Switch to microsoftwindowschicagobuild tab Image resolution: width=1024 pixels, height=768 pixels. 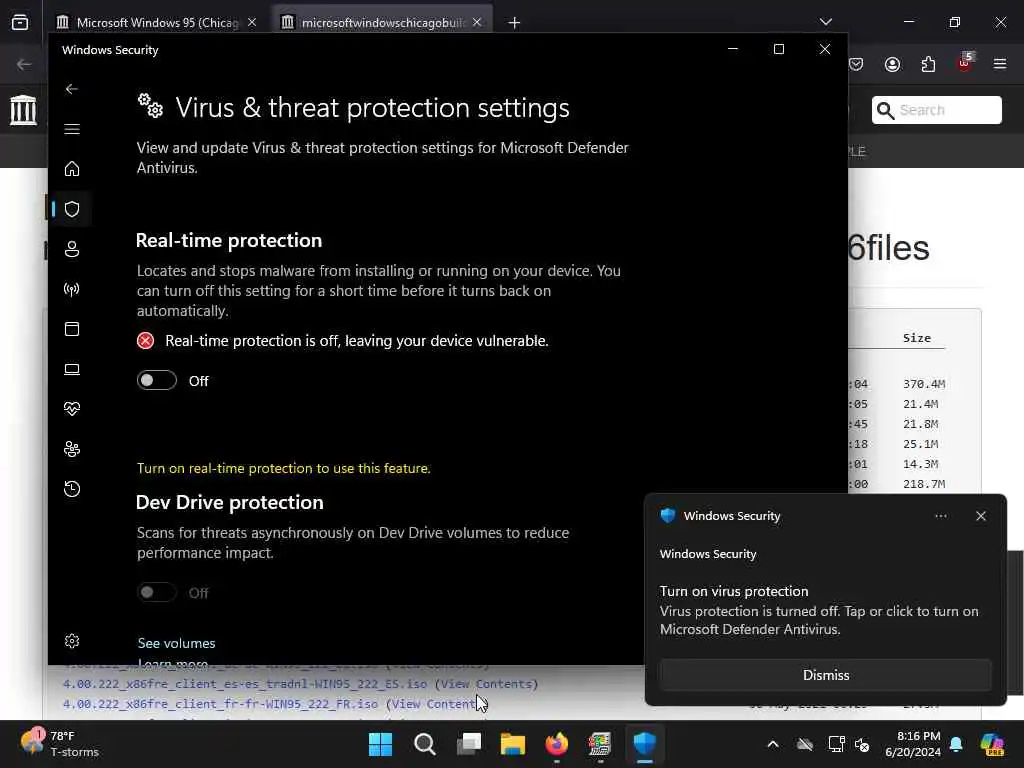click(383, 22)
